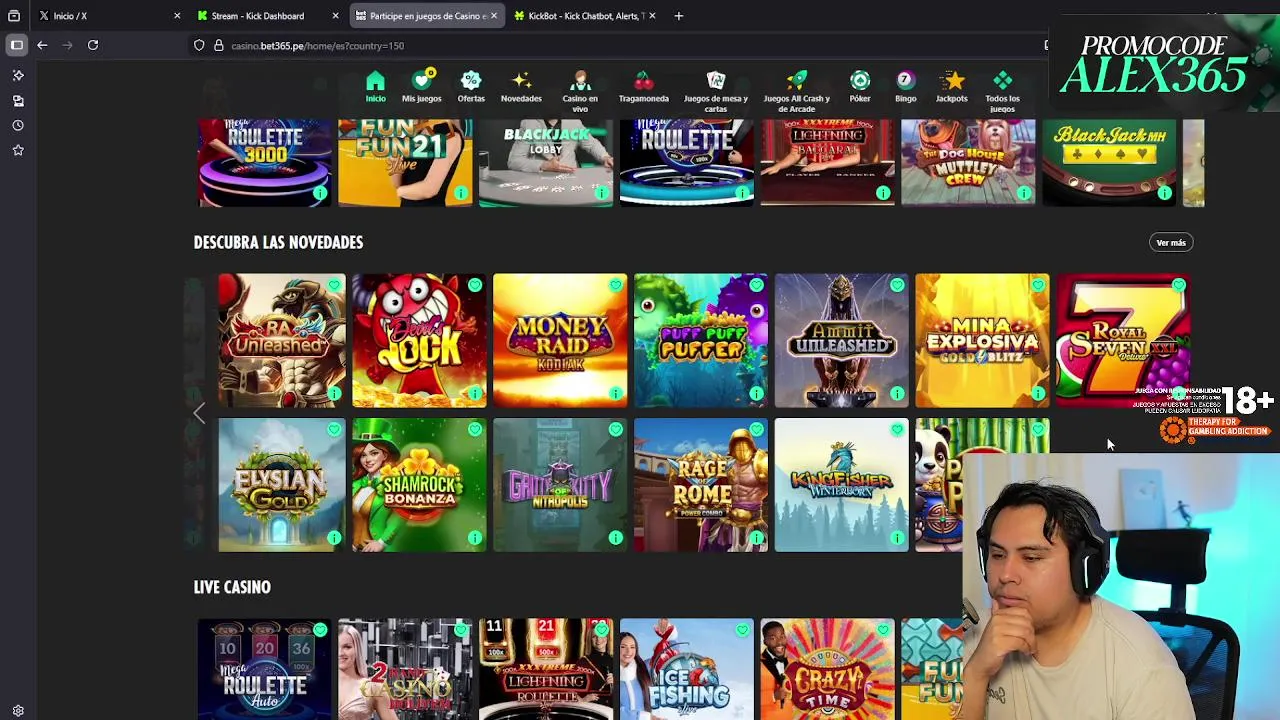Image resolution: width=1280 pixels, height=720 pixels.
Task: Go to Inicio home section
Action: (375, 88)
